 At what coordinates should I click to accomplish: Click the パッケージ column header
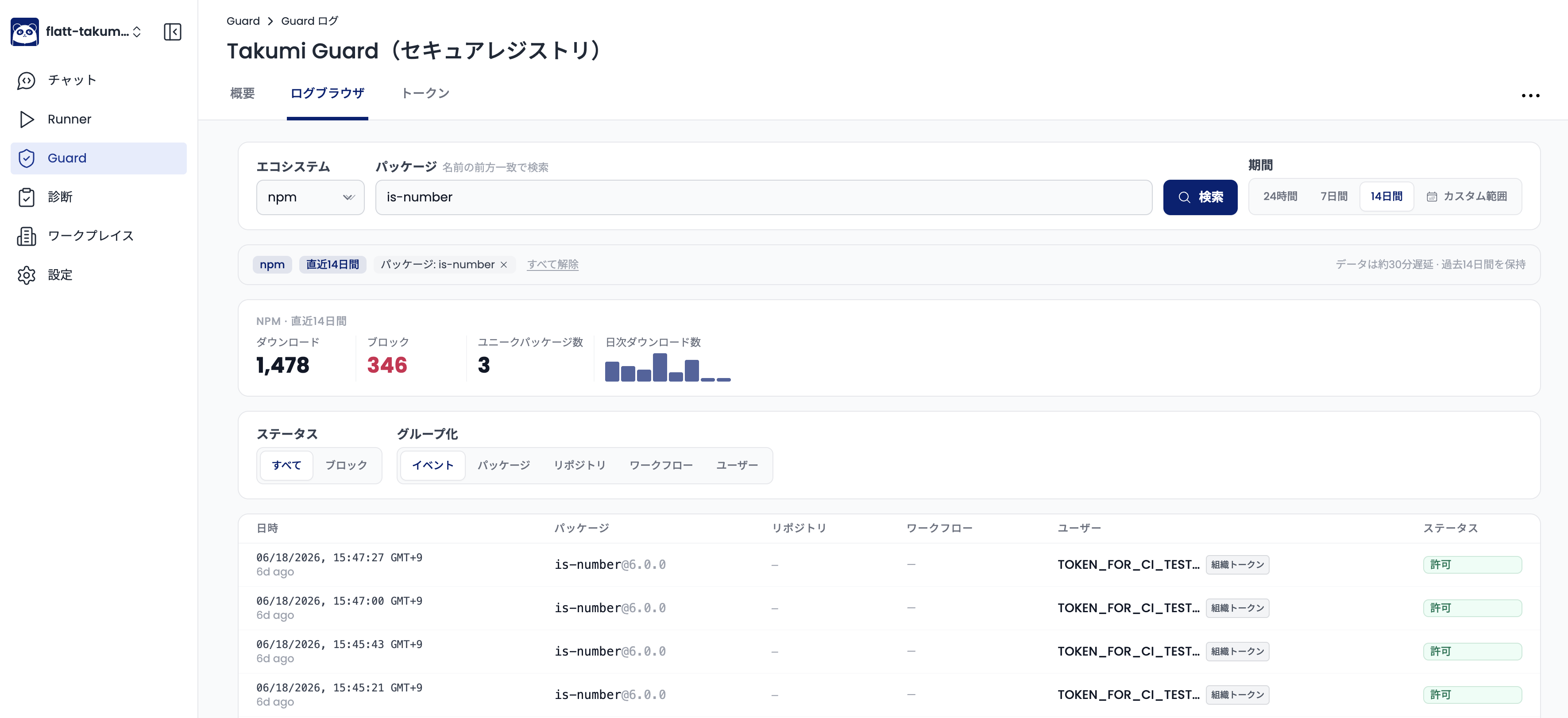[x=582, y=528]
